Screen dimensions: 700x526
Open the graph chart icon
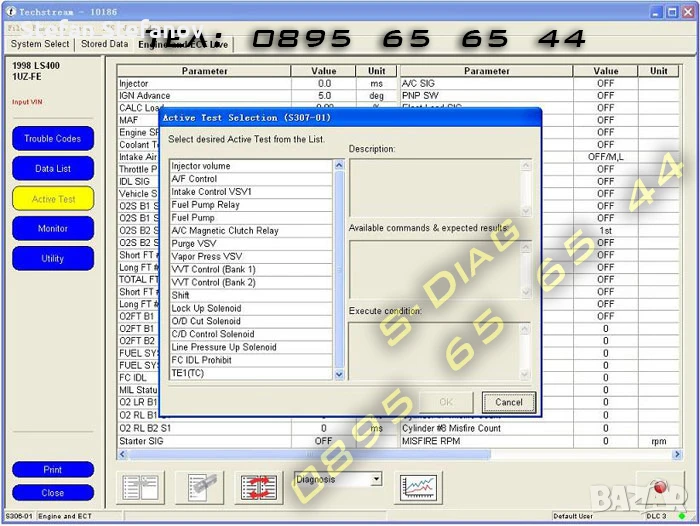pyautogui.click(x=419, y=487)
